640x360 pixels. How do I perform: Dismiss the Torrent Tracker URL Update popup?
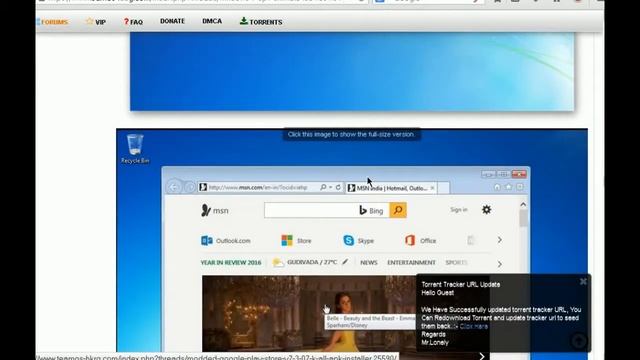583,281
